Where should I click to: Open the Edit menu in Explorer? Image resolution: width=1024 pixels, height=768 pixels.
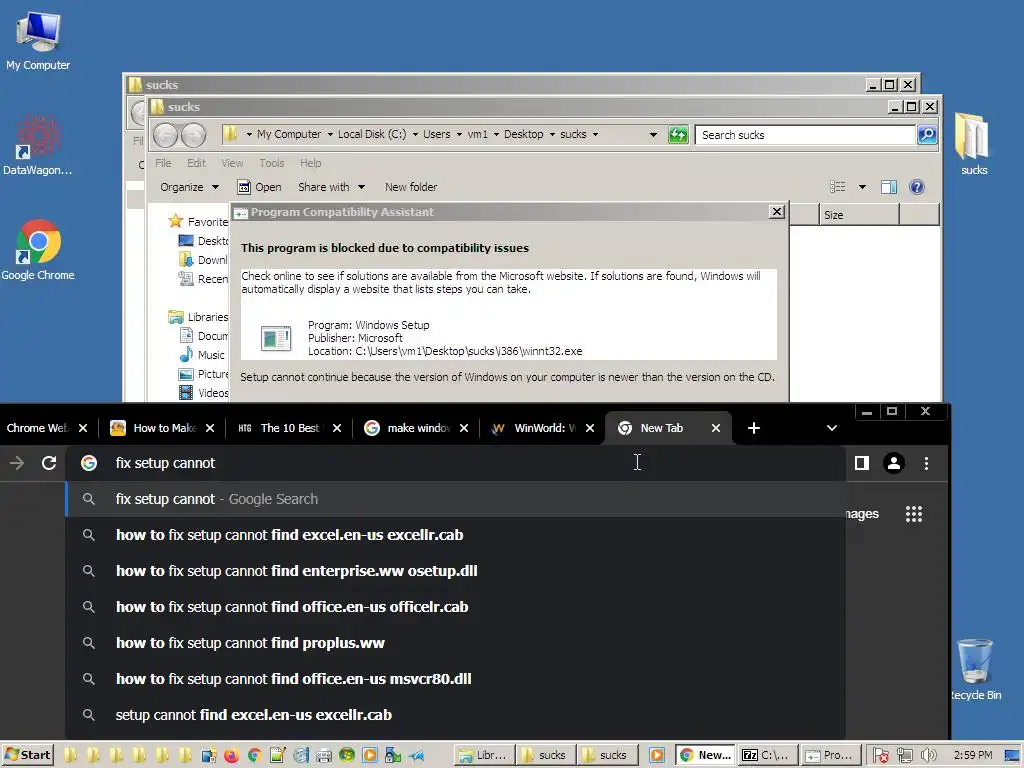point(196,163)
